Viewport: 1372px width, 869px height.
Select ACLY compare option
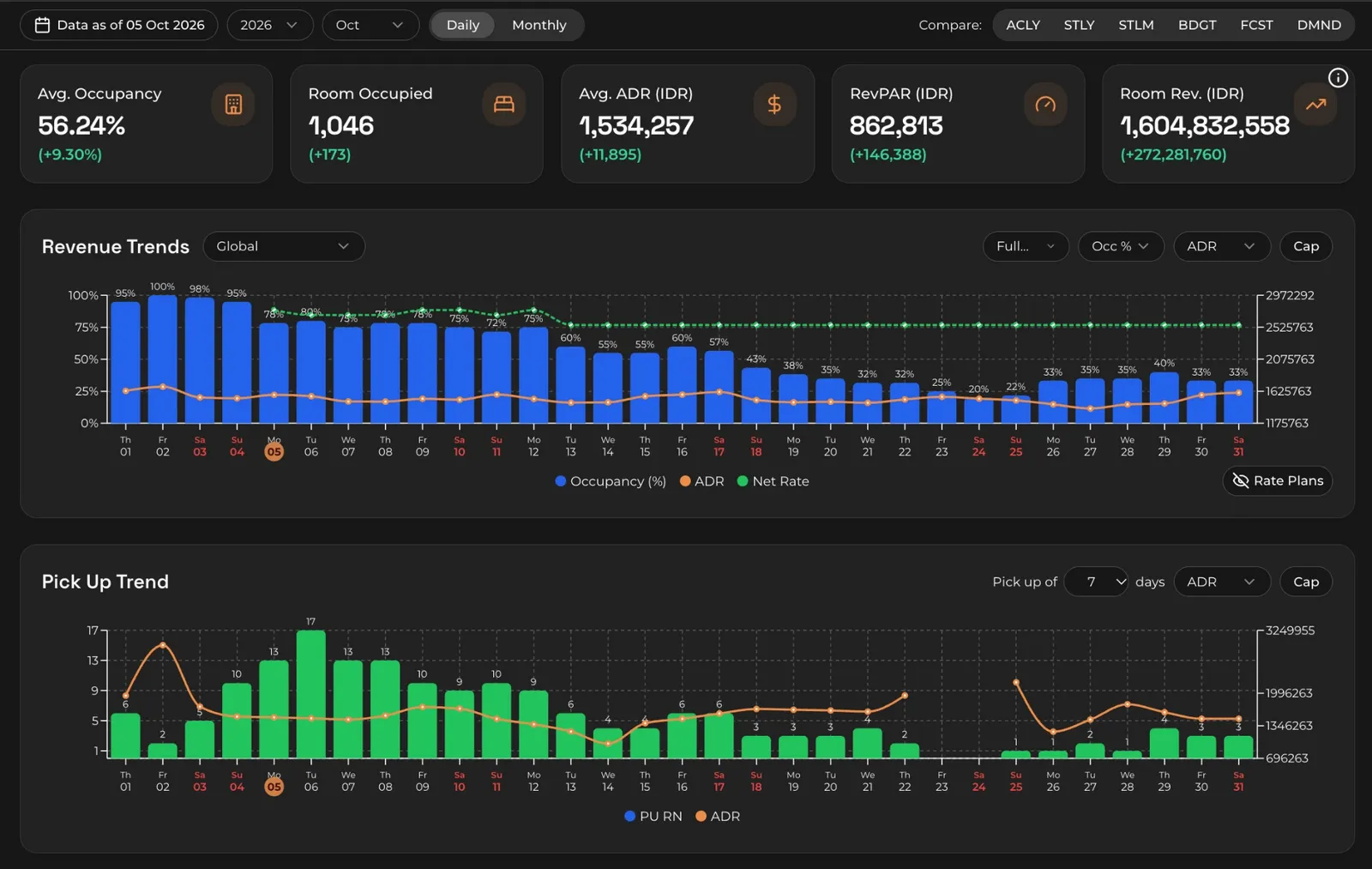click(x=1023, y=25)
